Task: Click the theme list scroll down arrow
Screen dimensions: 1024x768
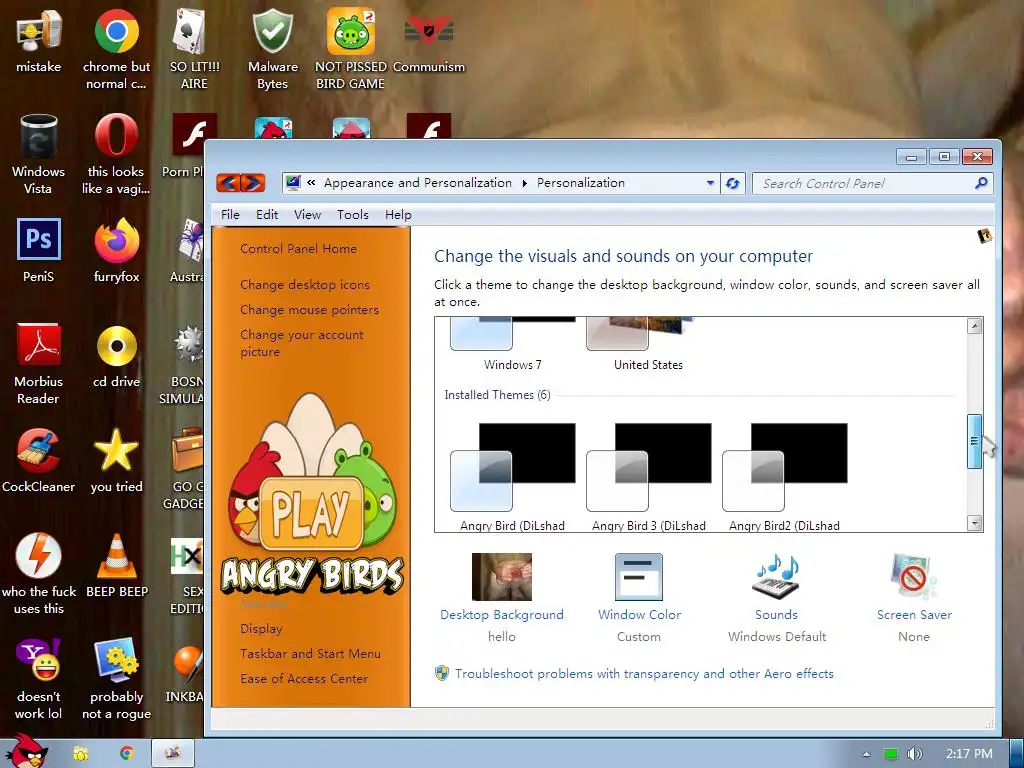Action: click(974, 523)
